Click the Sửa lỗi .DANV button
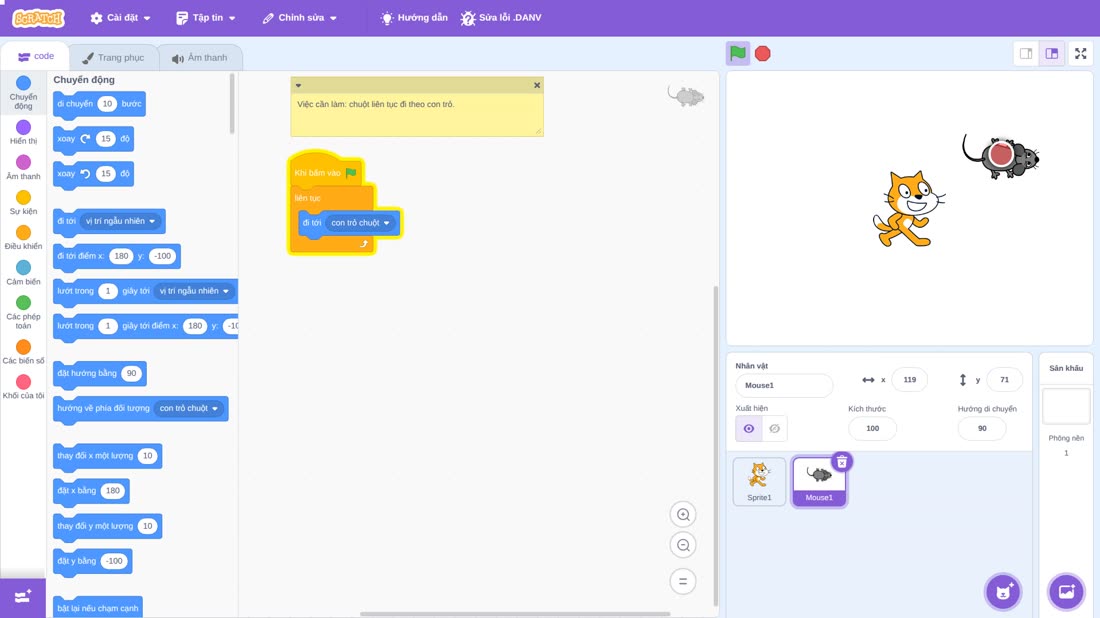This screenshot has width=1100, height=618. click(x=501, y=18)
